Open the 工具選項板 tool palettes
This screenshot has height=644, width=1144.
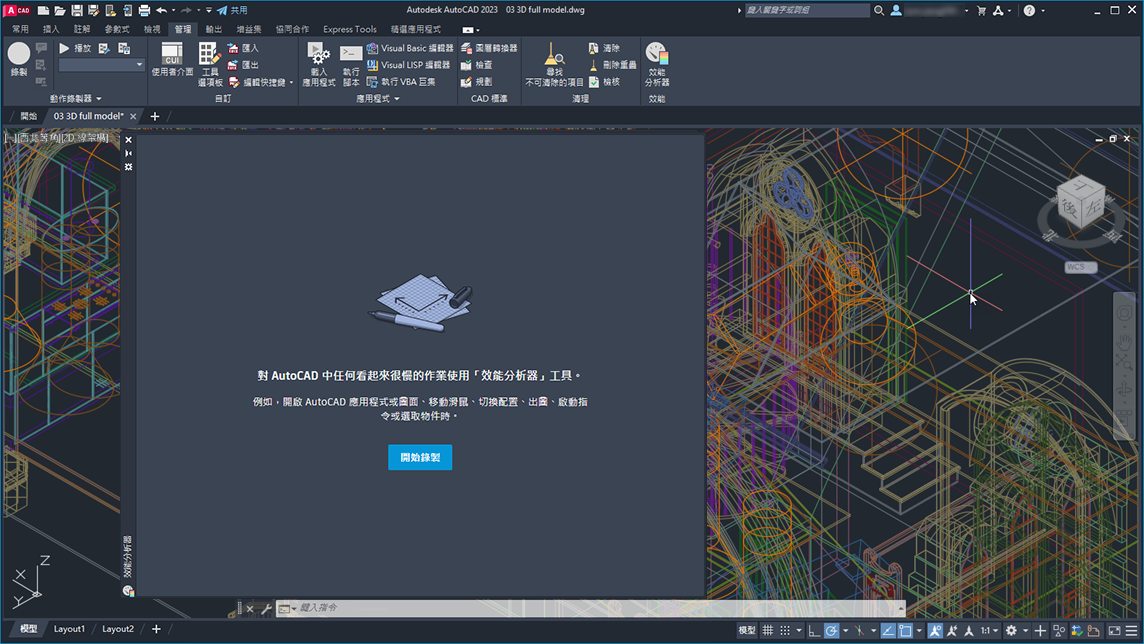[210, 64]
